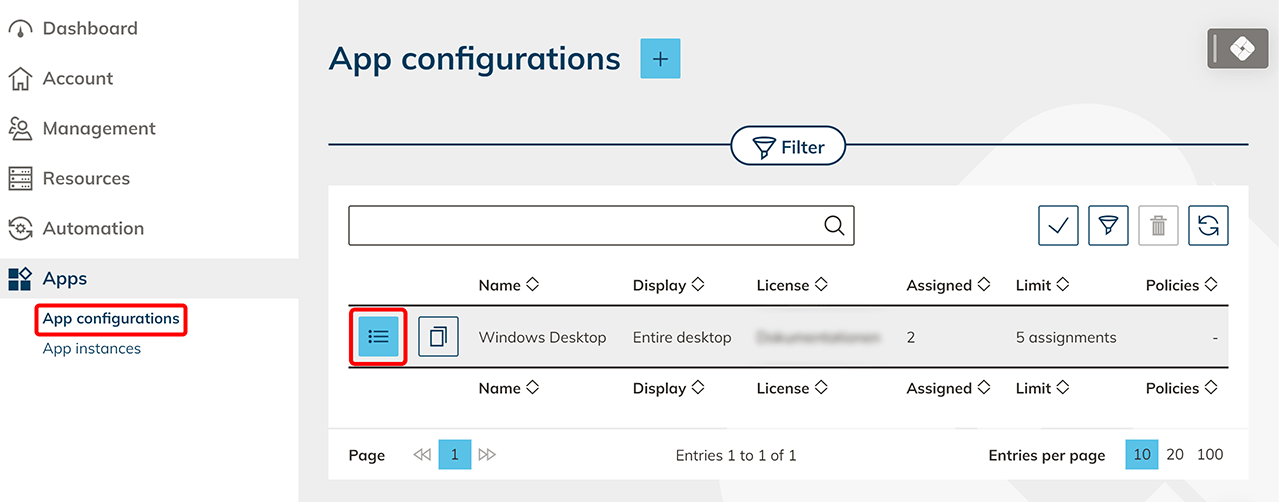This screenshot has height=502, width=1280.
Task: Sort by the License column header
Action: click(x=791, y=285)
